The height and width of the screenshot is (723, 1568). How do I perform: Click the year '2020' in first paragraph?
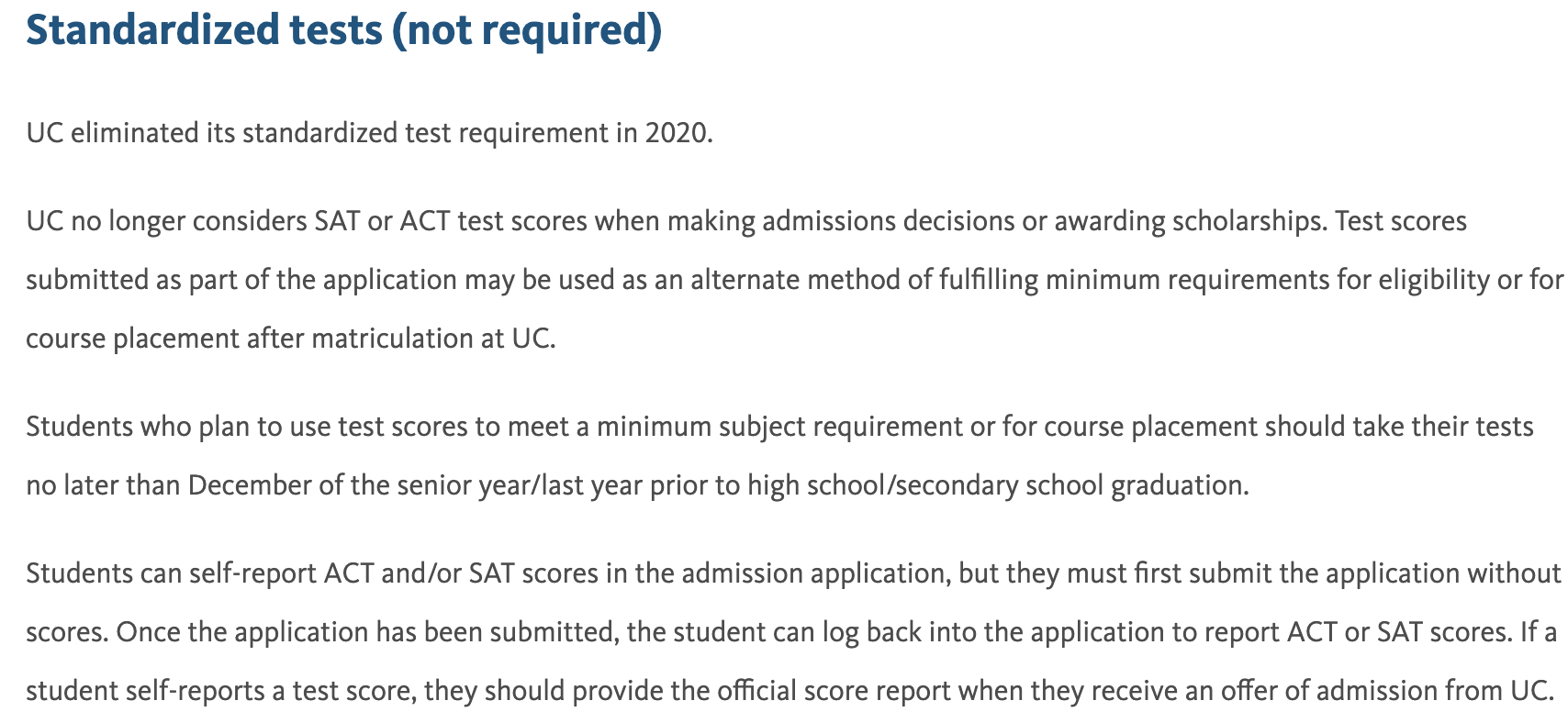[x=676, y=133]
